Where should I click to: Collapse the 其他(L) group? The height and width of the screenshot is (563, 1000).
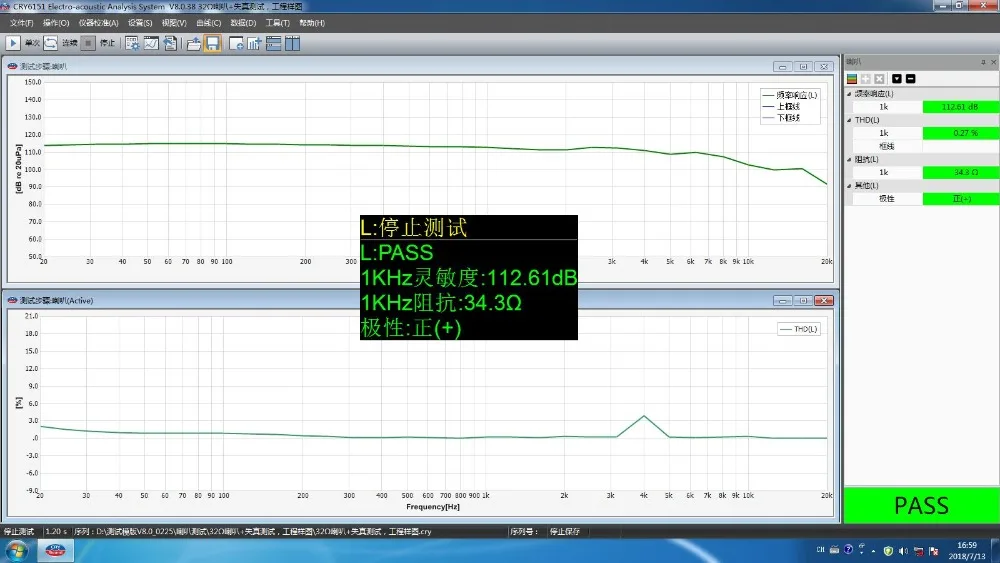[x=849, y=186]
